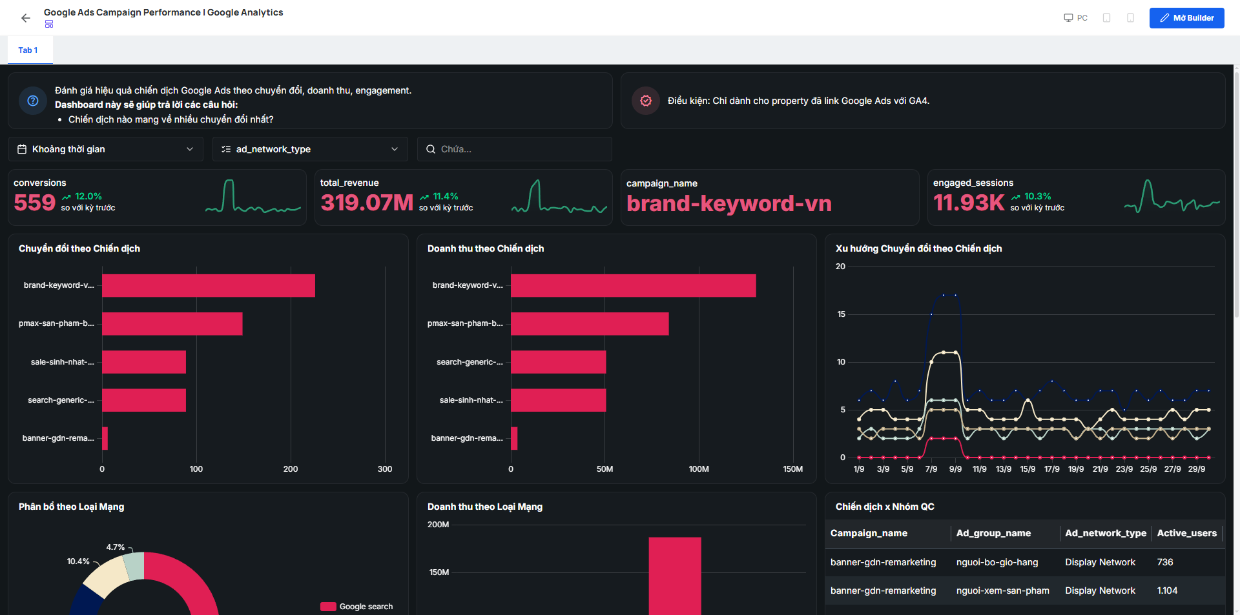Click the Chứa... search field
This screenshot has width=1240, height=615.
(x=515, y=149)
